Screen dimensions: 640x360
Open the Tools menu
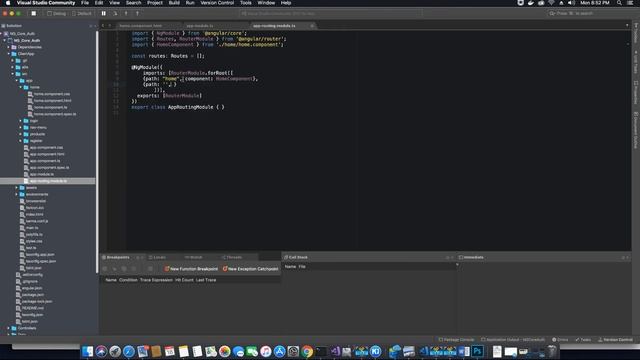(246, 3)
